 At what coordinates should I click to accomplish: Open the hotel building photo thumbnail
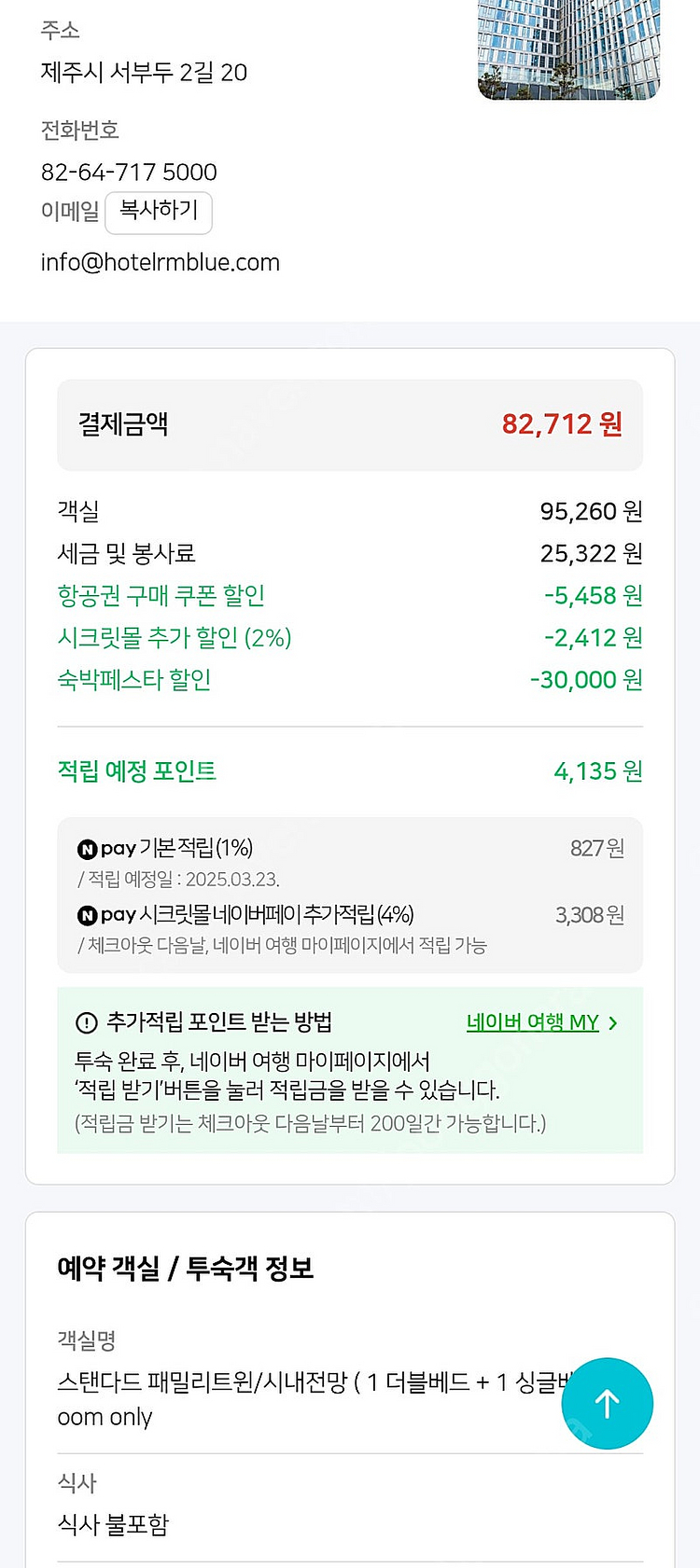pyautogui.click(x=568, y=49)
